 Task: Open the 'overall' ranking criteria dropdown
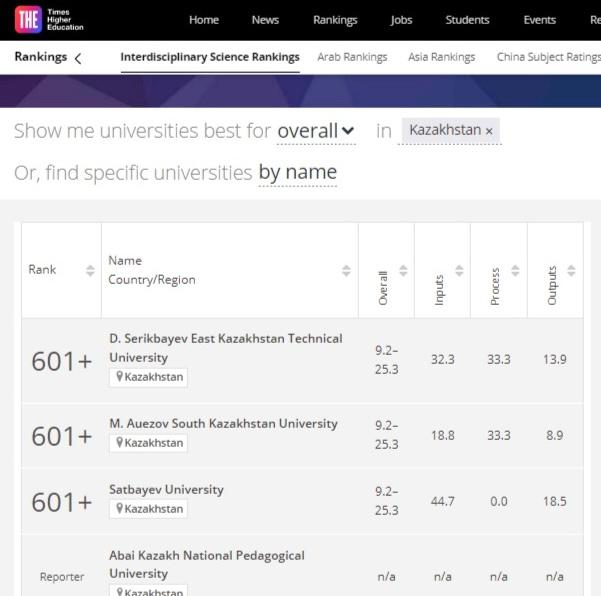(x=316, y=131)
